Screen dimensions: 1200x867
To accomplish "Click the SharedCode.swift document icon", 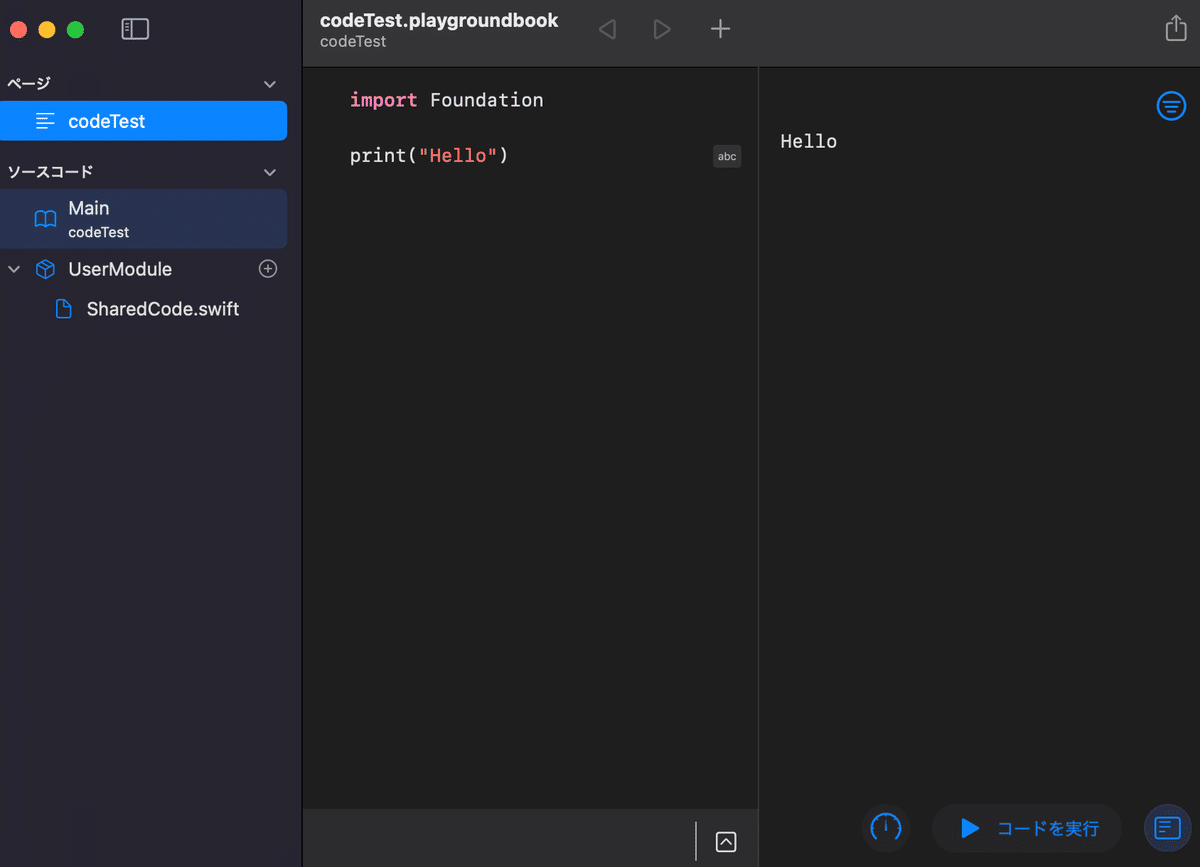I will (64, 309).
